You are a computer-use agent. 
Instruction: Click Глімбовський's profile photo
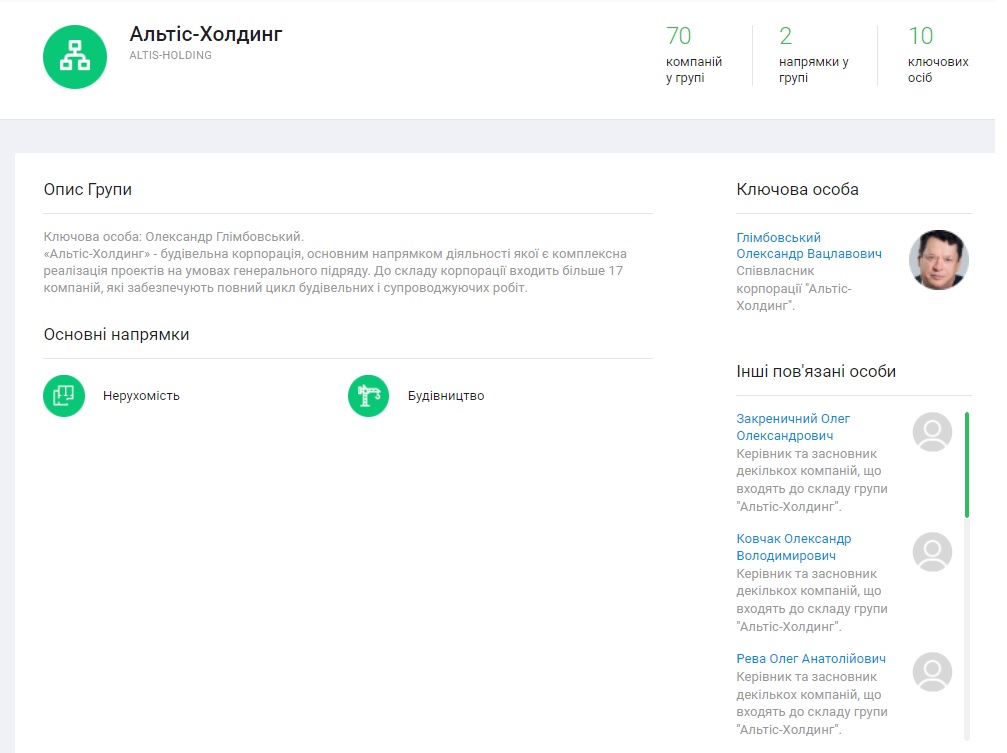(x=938, y=260)
